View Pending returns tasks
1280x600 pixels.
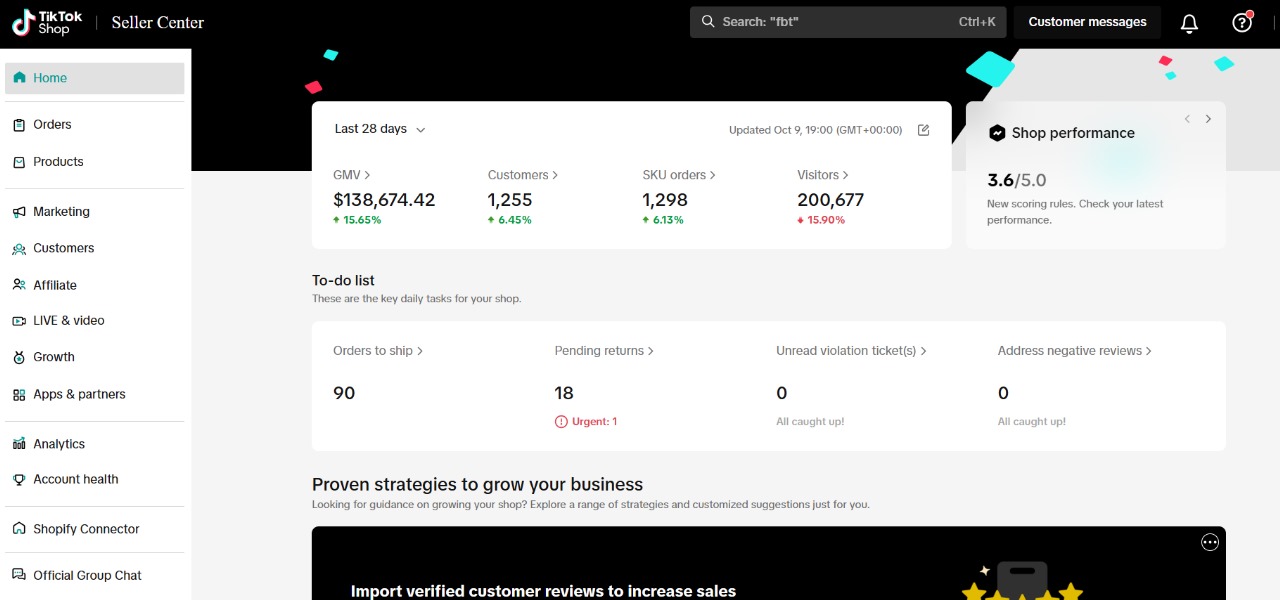coord(604,351)
